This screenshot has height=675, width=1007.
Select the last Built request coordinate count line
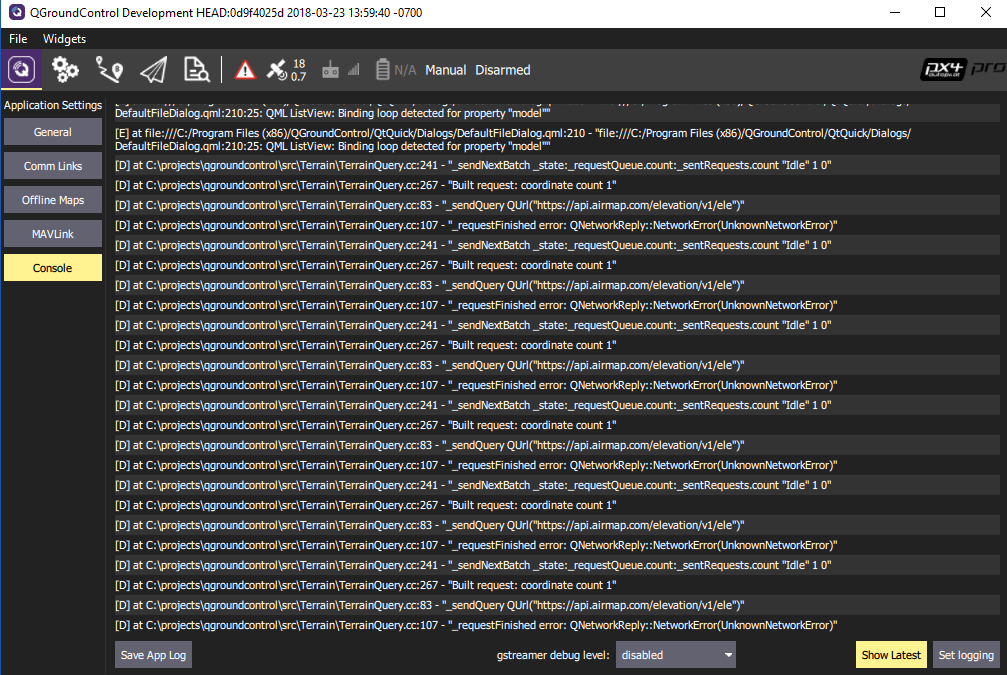(x=557, y=585)
